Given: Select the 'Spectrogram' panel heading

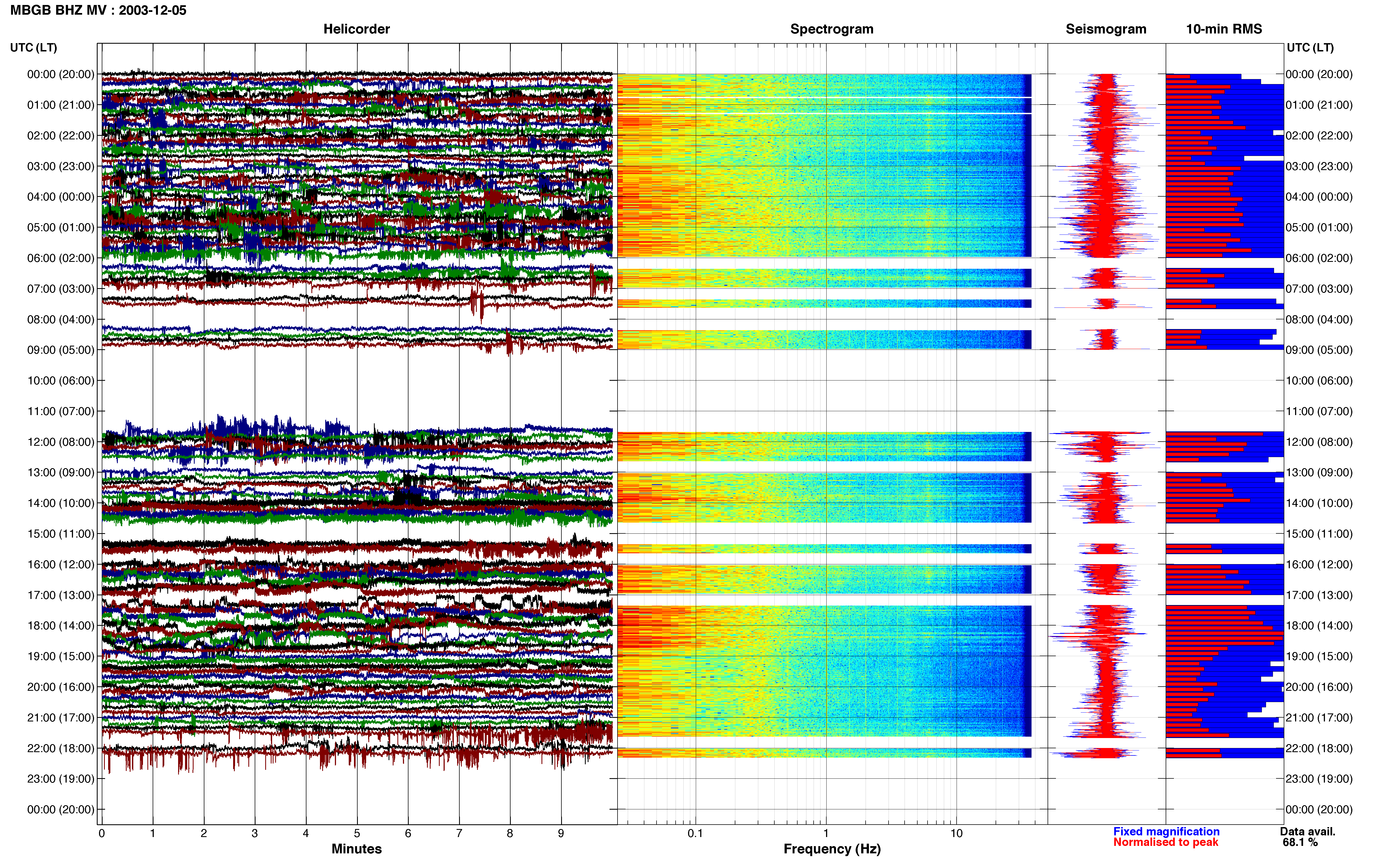Looking at the screenshot, I should pyautogui.click(x=832, y=29).
